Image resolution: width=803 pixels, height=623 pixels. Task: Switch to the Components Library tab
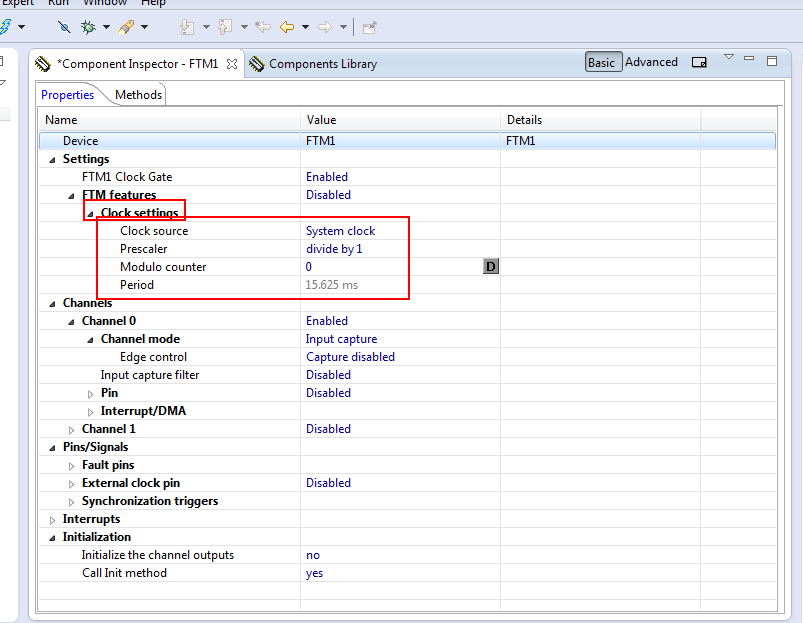[x=323, y=64]
